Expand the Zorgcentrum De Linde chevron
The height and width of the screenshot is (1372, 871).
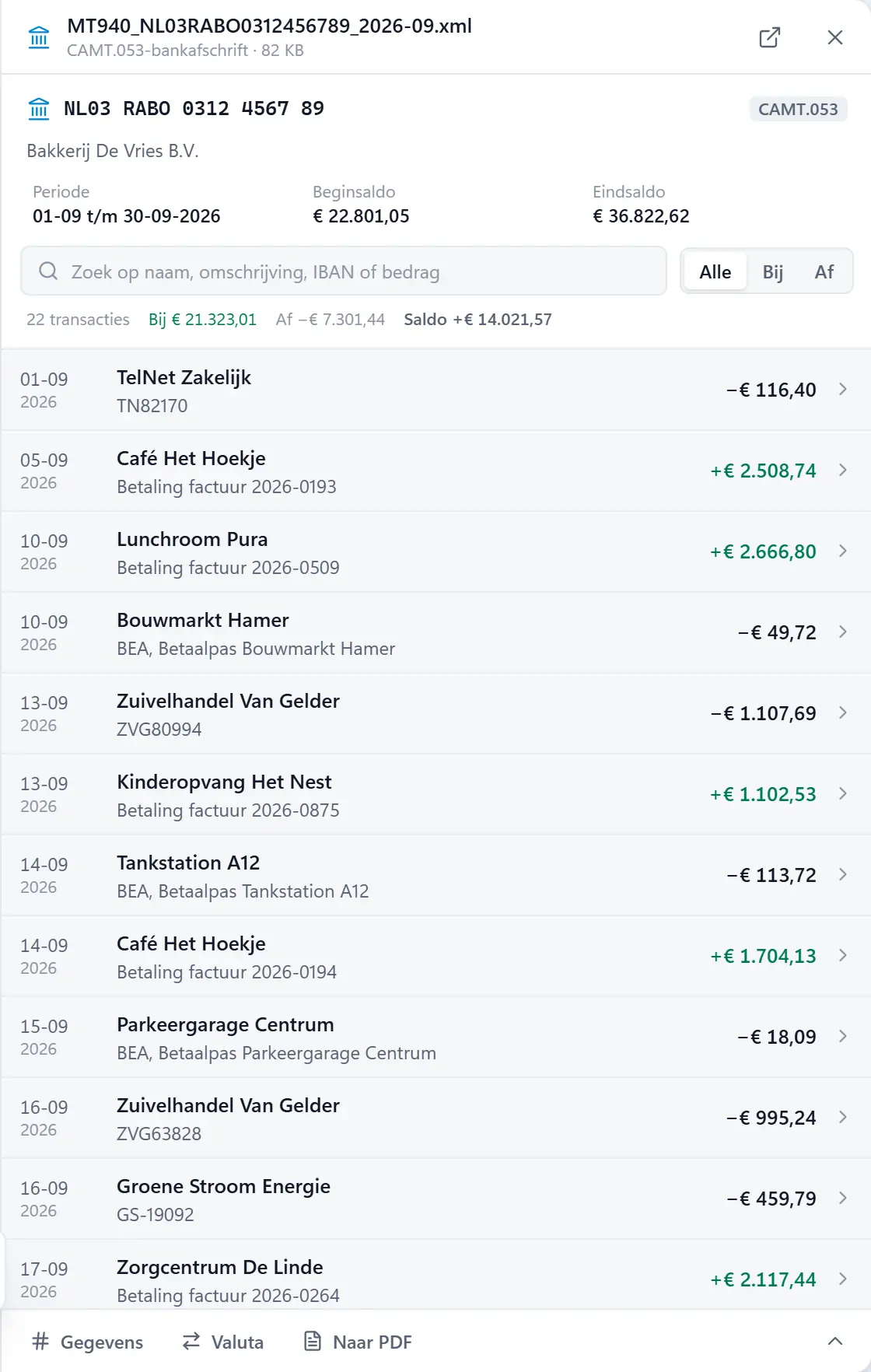coord(843,1279)
